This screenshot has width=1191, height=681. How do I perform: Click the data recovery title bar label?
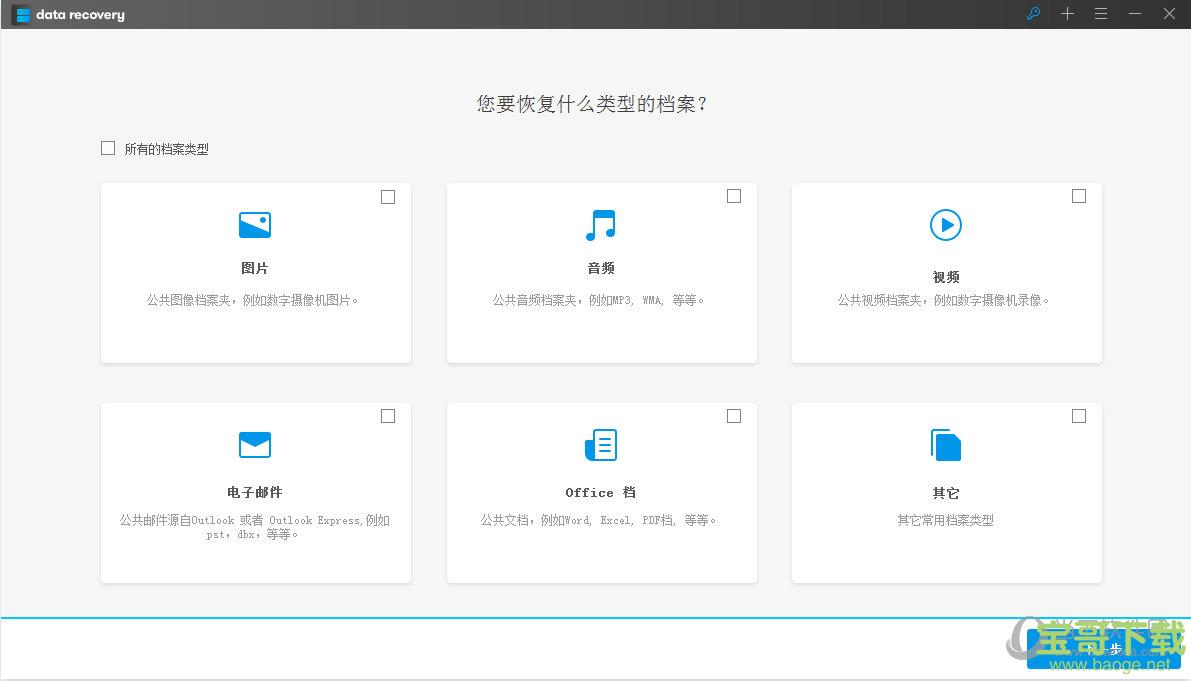(81, 14)
